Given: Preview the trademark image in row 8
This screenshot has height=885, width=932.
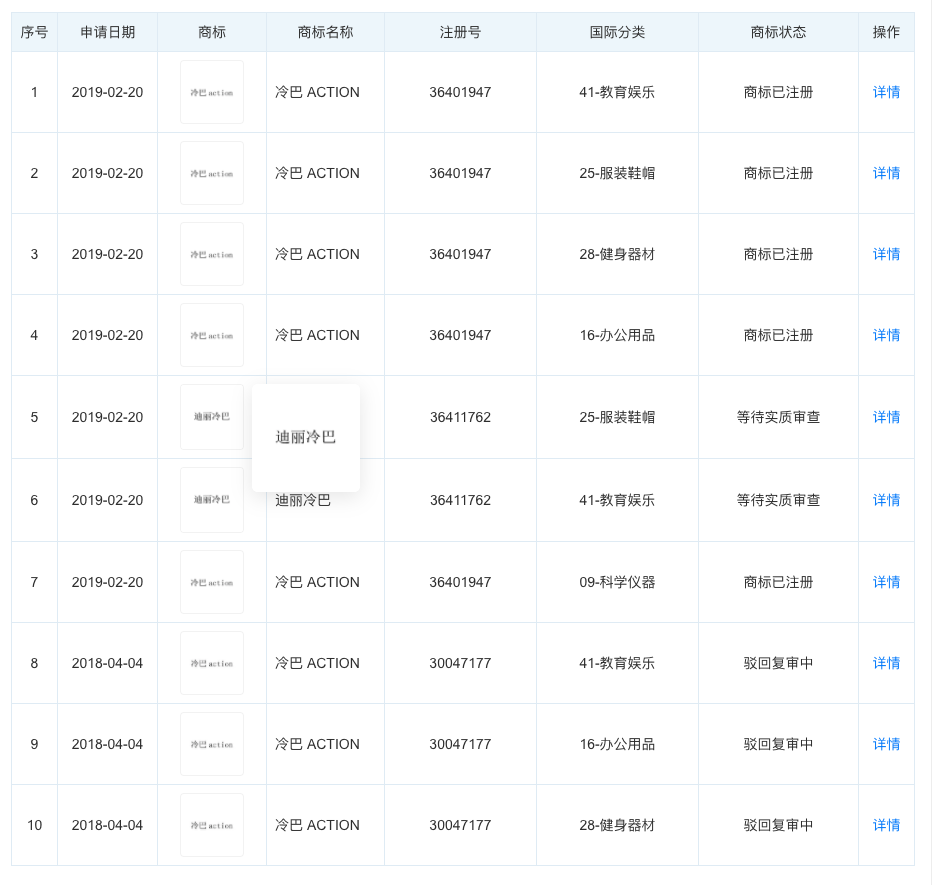Looking at the screenshot, I should pyautogui.click(x=212, y=663).
